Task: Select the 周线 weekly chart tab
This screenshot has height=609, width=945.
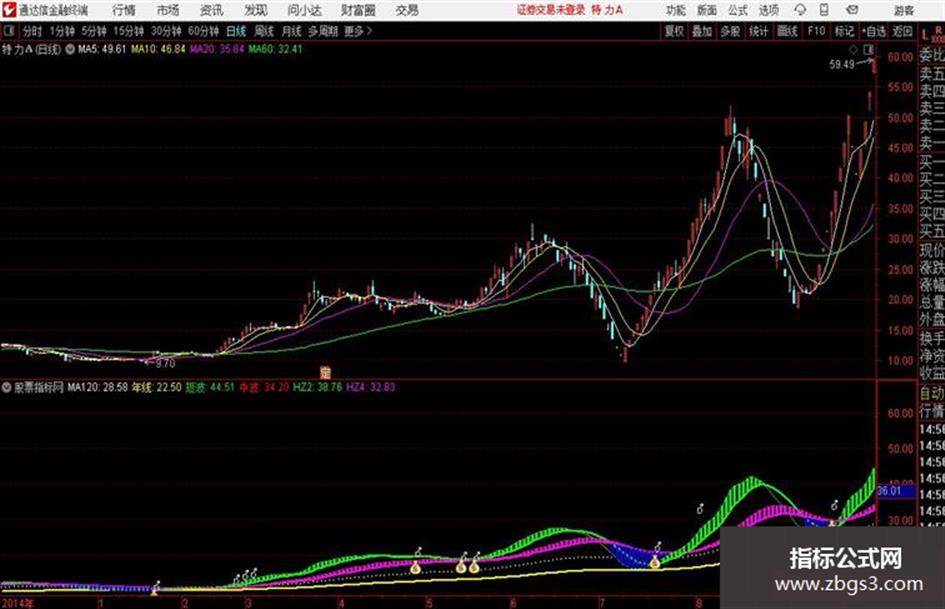Action: point(264,31)
